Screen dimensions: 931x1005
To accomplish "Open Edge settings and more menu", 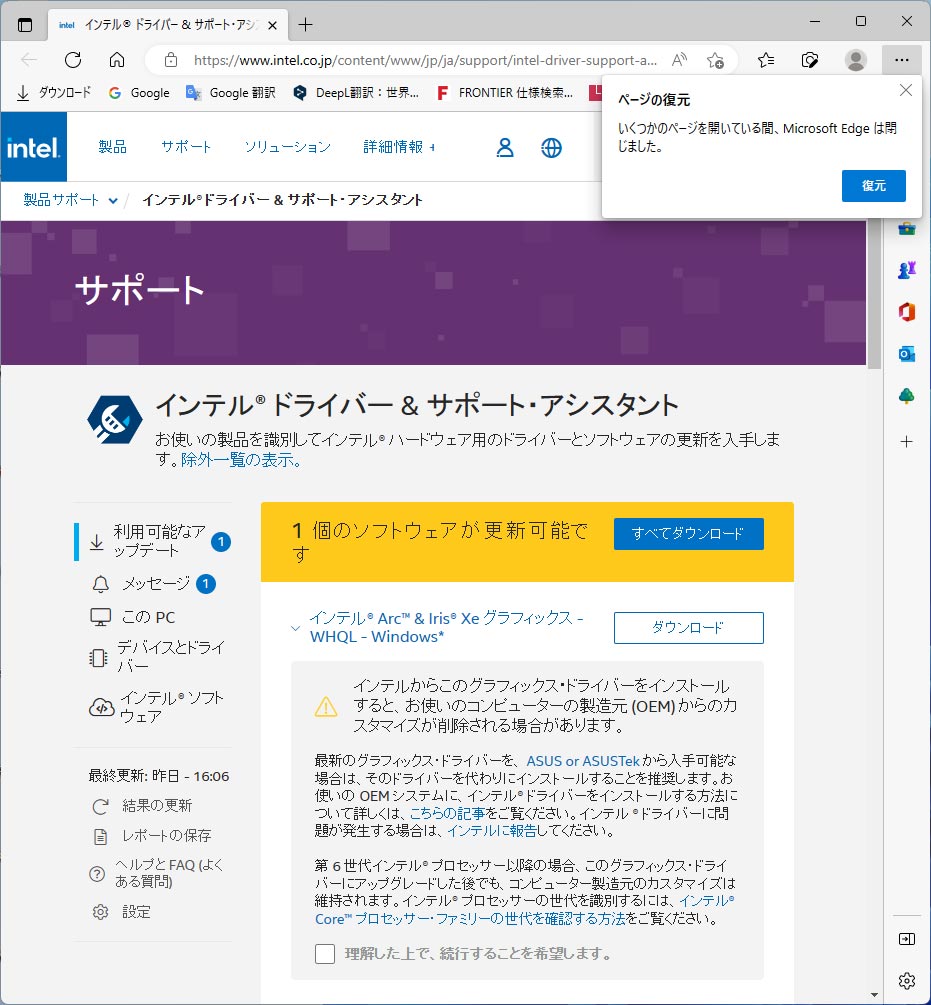I will [902, 60].
